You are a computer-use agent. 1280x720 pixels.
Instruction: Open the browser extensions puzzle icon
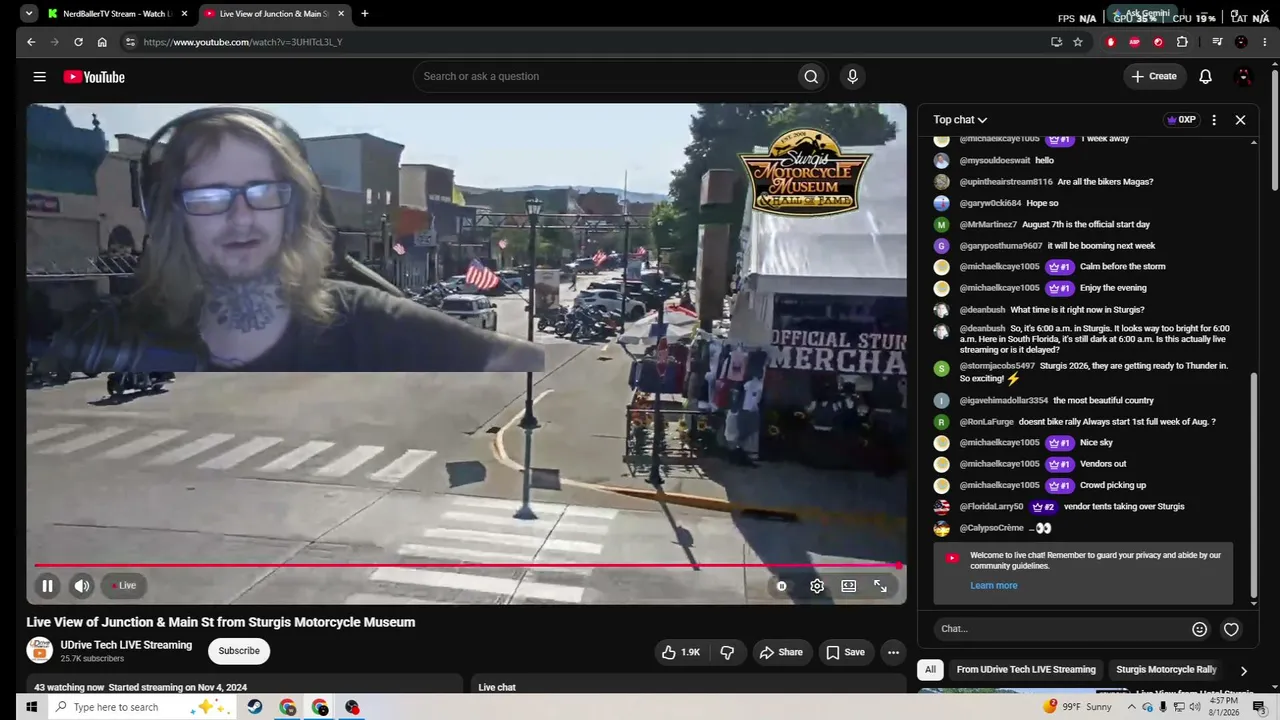tap(1182, 42)
